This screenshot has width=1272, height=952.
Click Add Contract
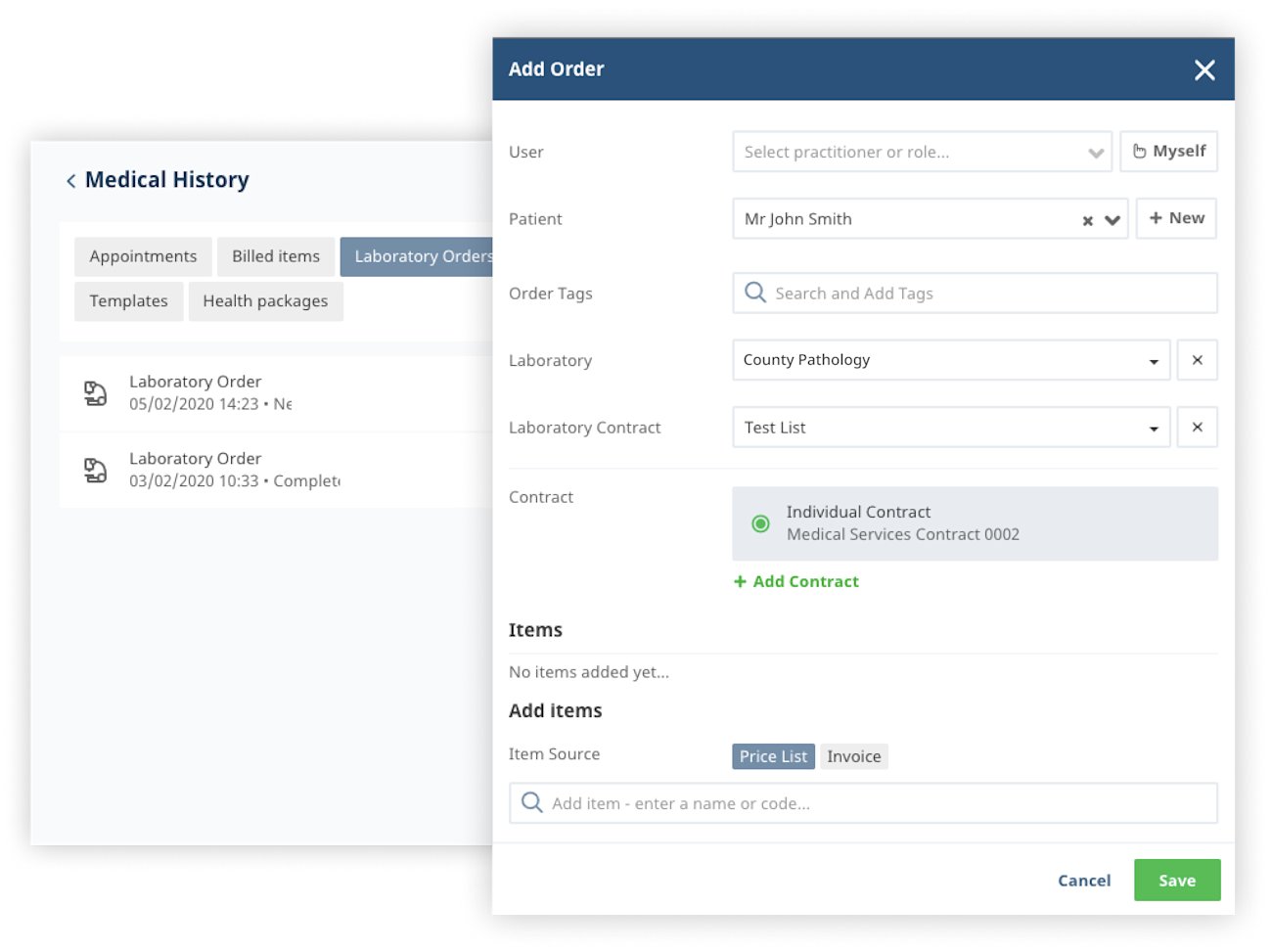pos(795,581)
